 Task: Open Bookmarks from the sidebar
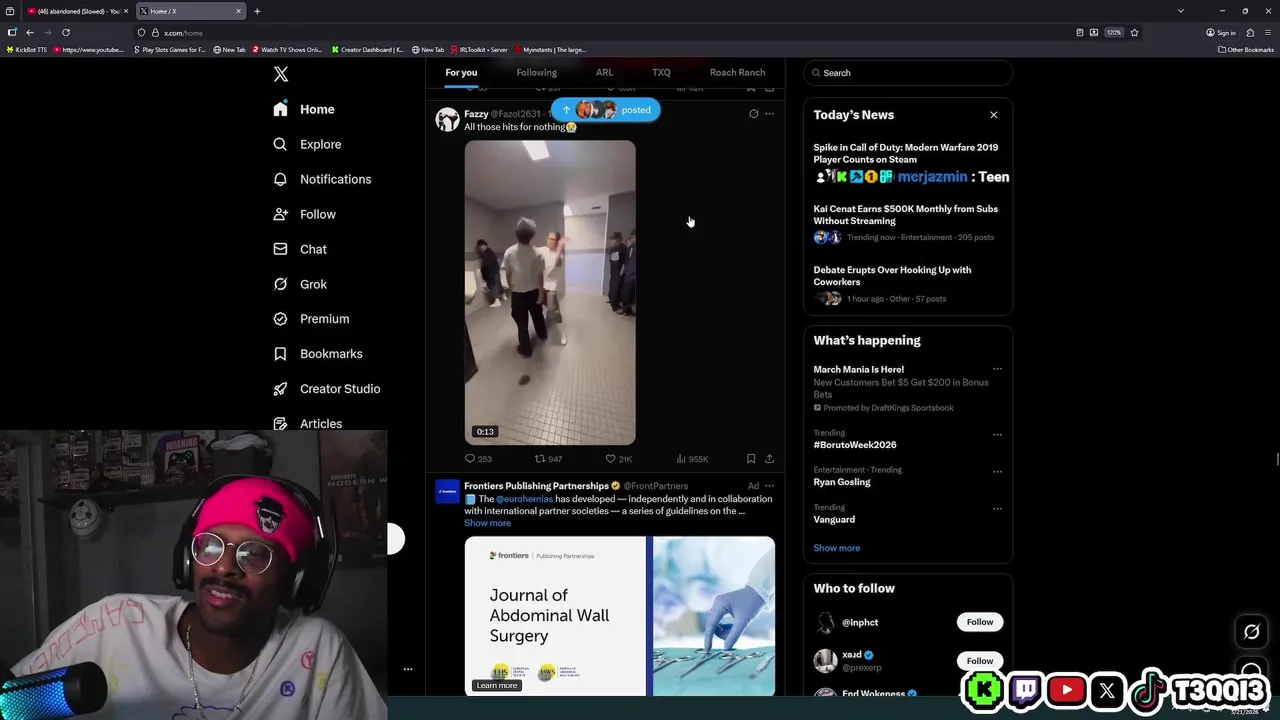318,354
